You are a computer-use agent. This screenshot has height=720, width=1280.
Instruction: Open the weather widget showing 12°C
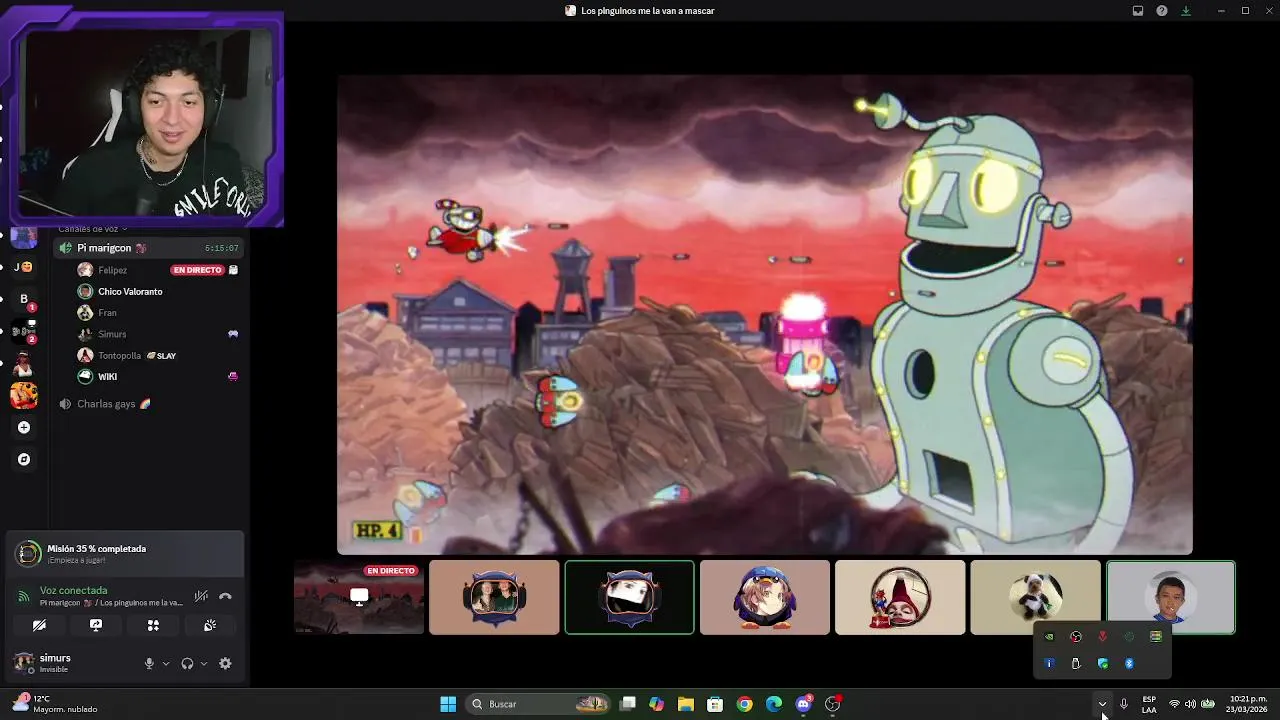click(55, 704)
